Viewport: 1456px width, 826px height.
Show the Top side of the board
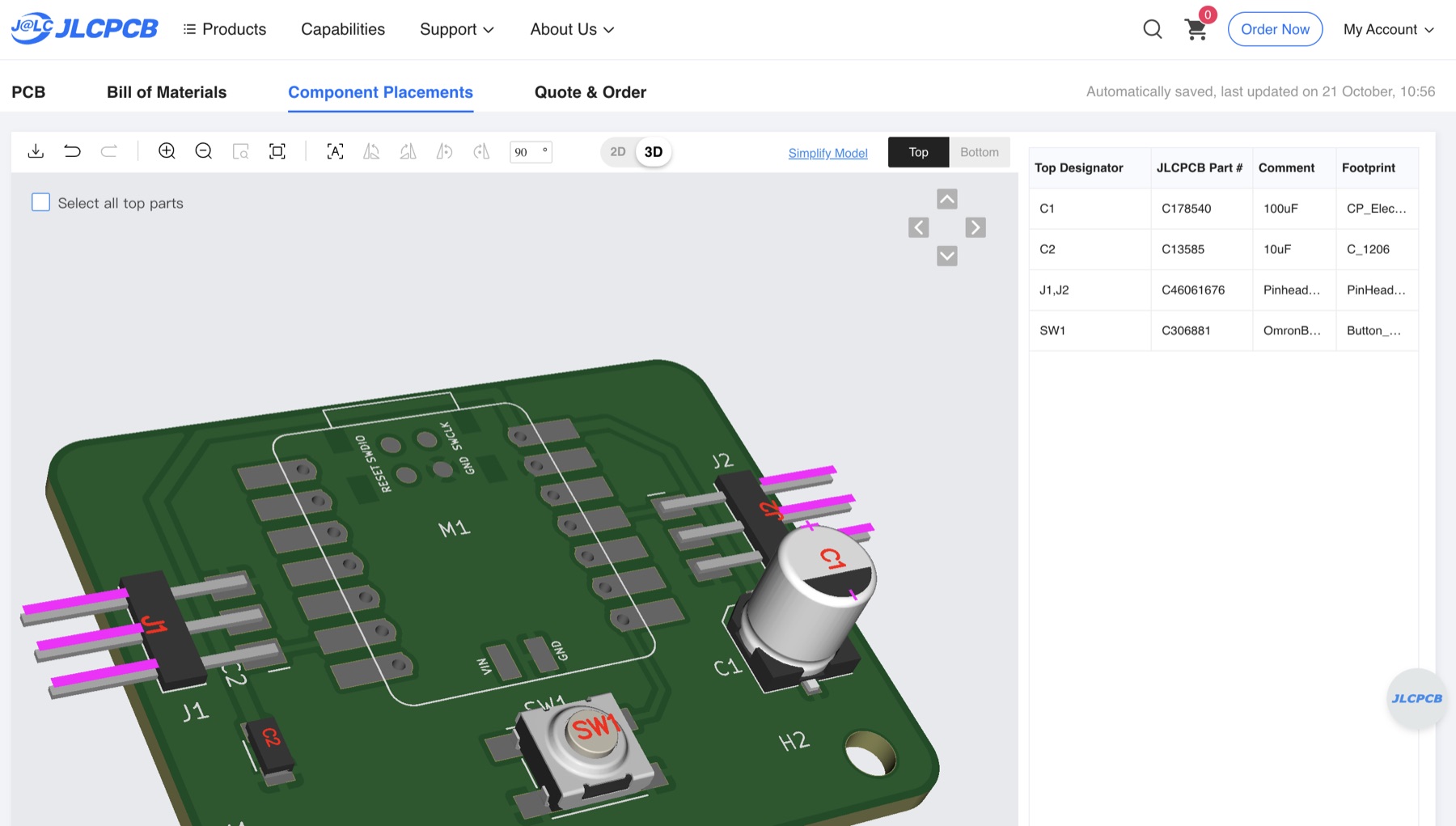click(x=918, y=152)
